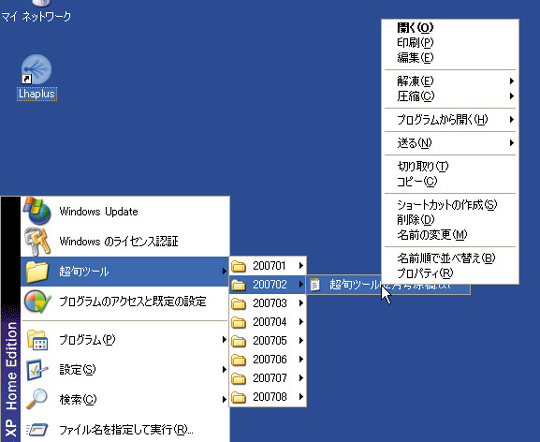Expand the 200701 submenu arrow

click(x=301, y=266)
